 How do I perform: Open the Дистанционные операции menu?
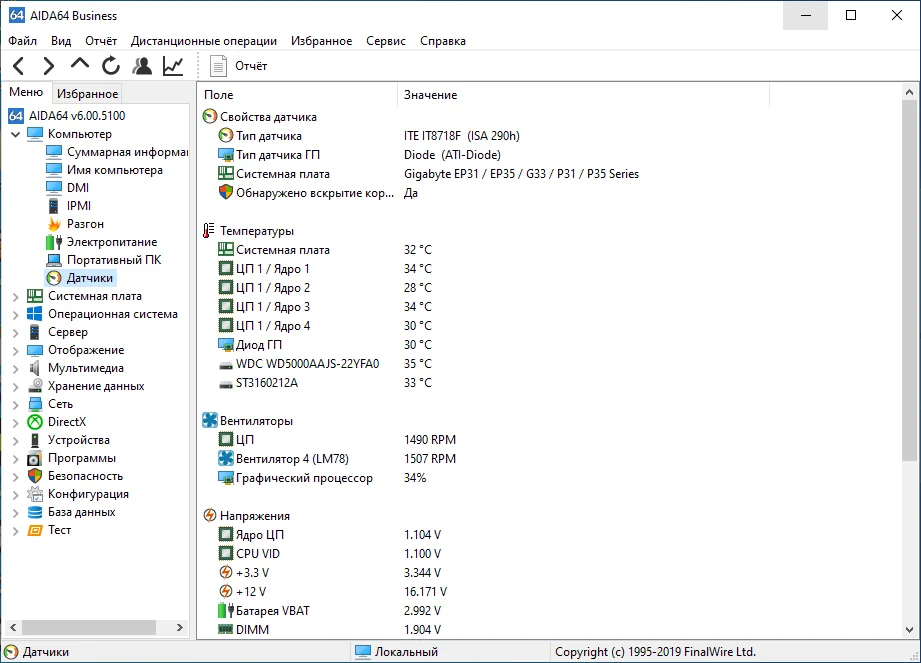(x=204, y=41)
